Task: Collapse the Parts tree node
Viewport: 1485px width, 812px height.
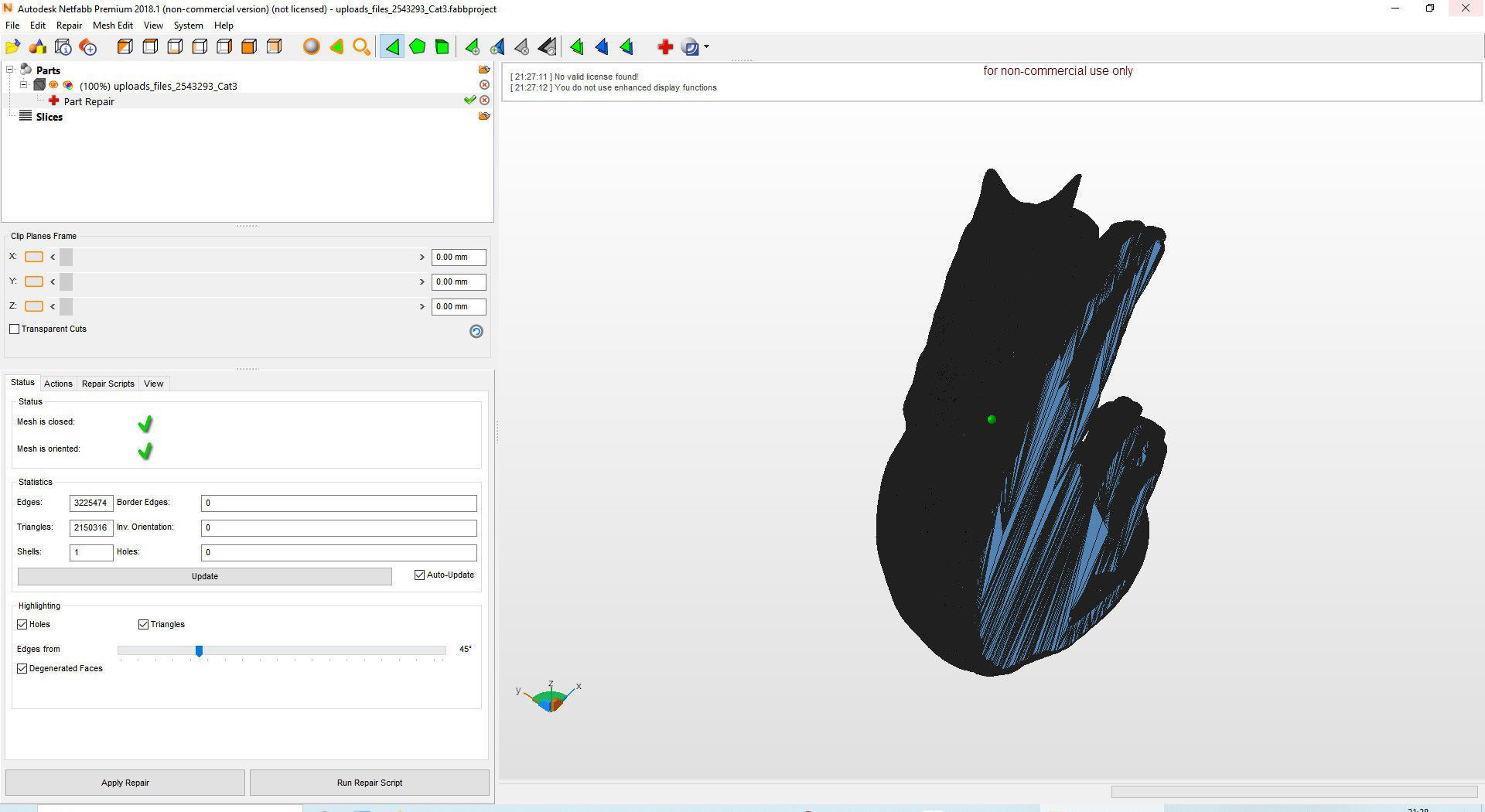Action: click(10, 70)
